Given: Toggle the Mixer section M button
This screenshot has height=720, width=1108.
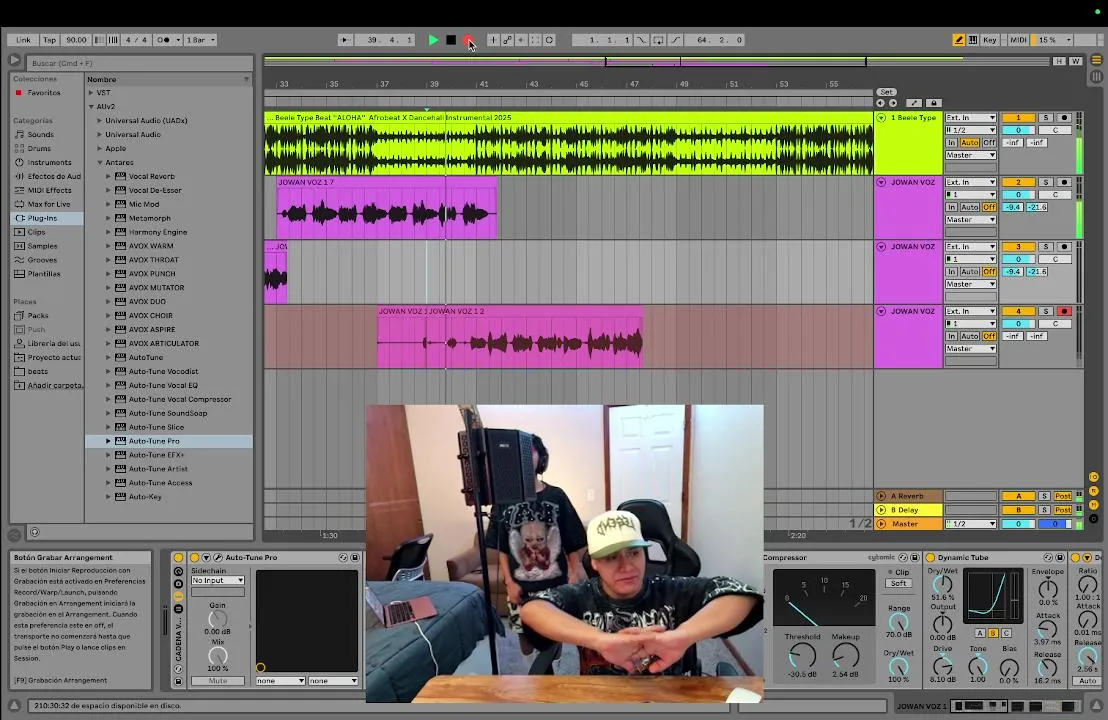Looking at the screenshot, I should (1094, 504).
